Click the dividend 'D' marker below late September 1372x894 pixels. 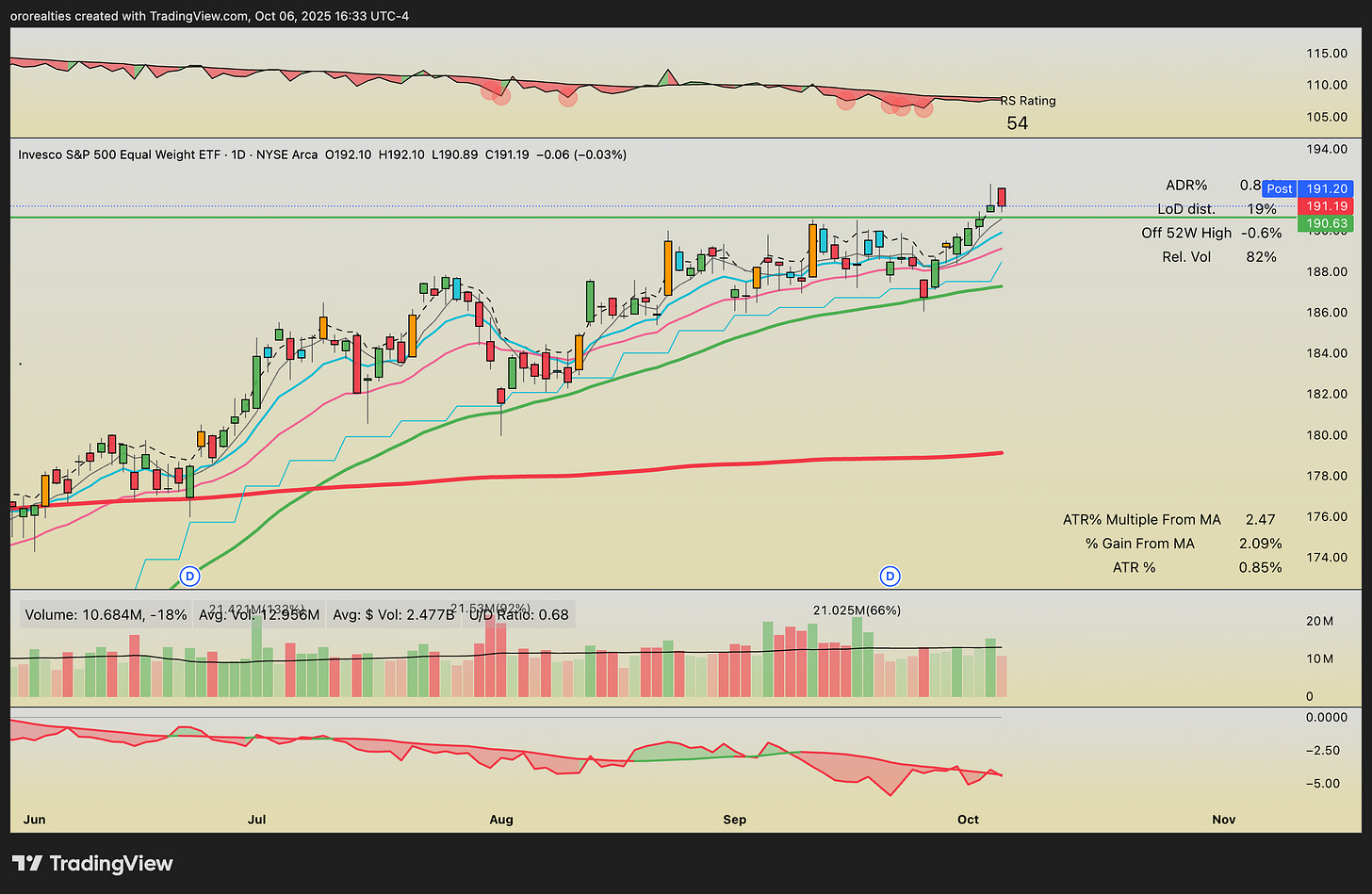point(890,575)
